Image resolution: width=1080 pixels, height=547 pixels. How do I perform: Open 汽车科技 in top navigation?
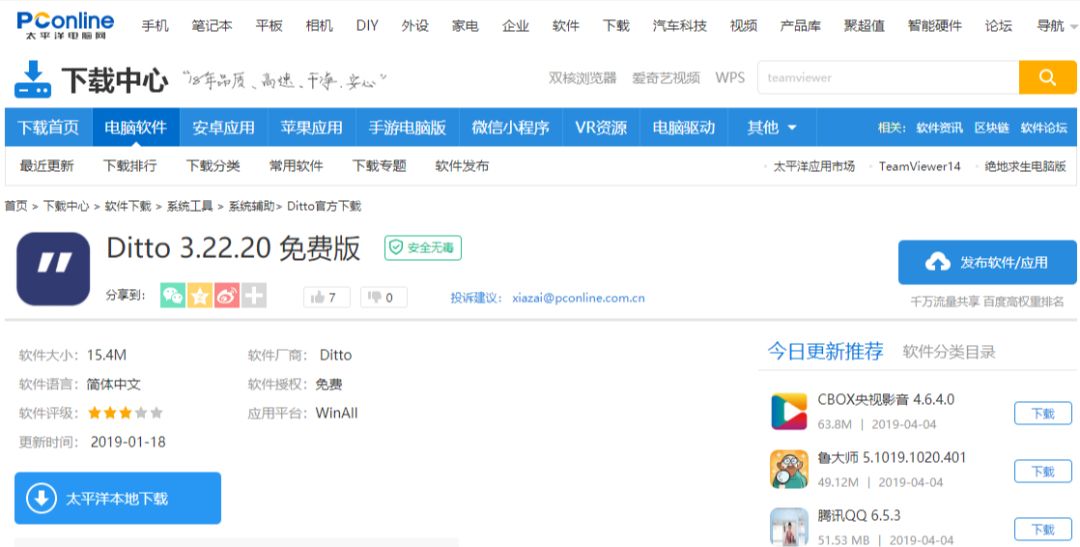pos(680,25)
